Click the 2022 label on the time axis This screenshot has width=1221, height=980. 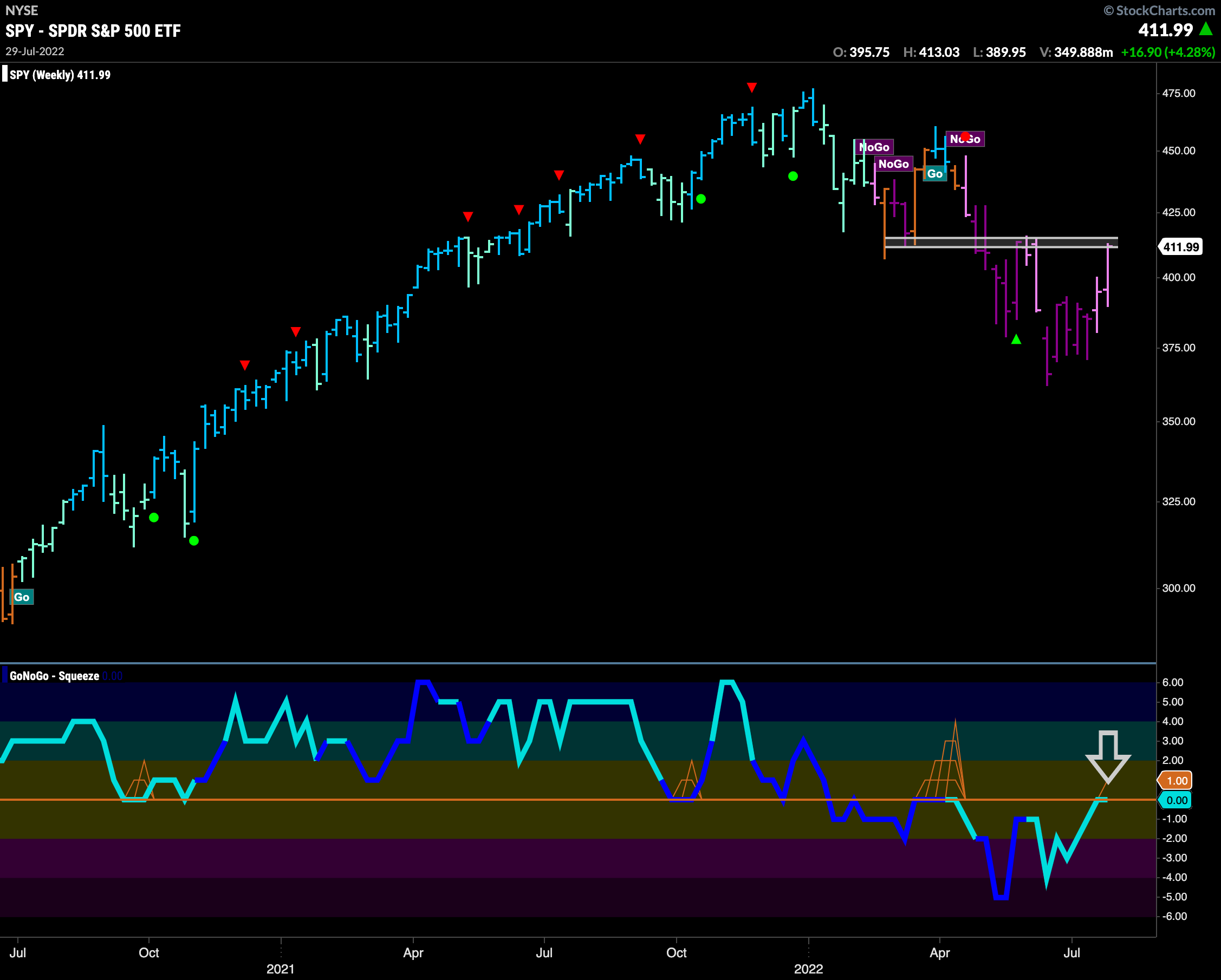(808, 969)
